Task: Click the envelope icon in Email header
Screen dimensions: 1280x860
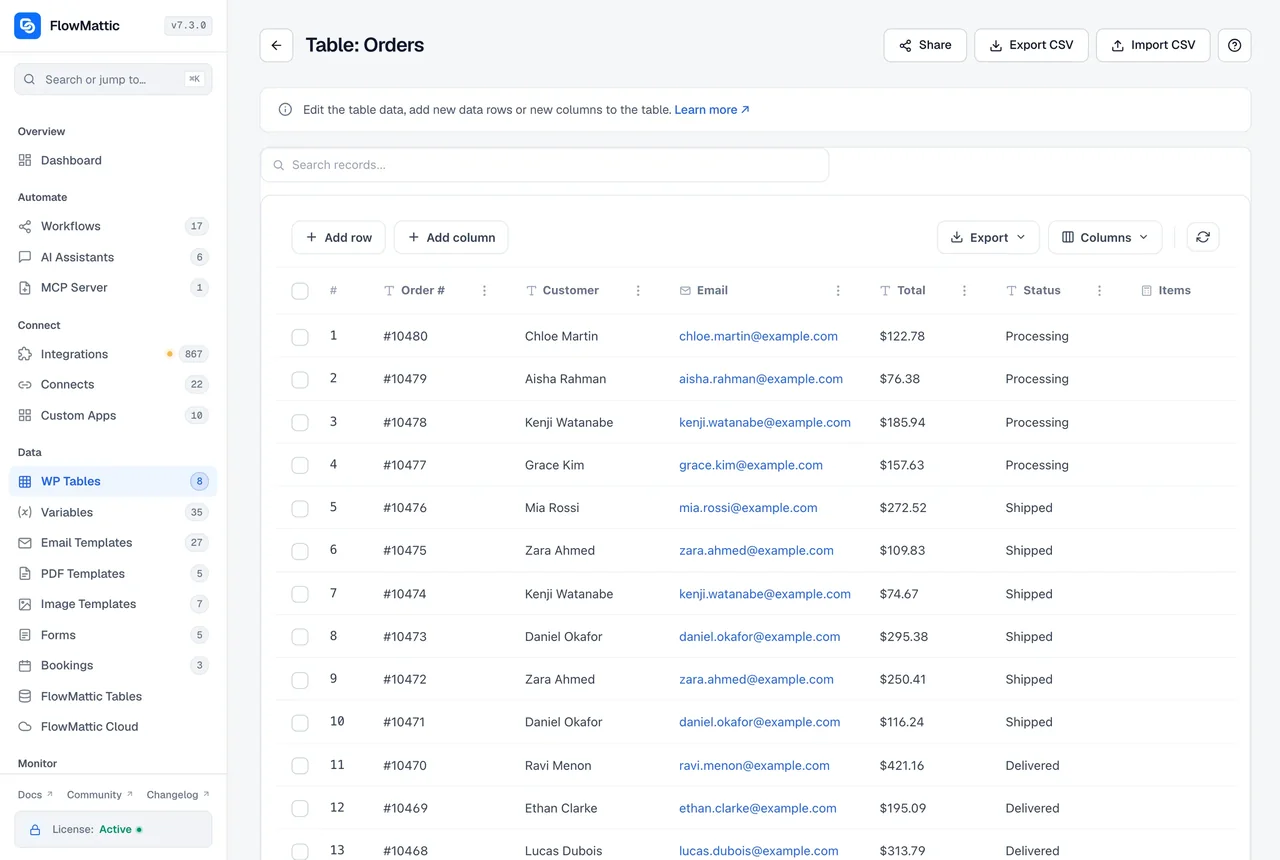Action: (685, 290)
